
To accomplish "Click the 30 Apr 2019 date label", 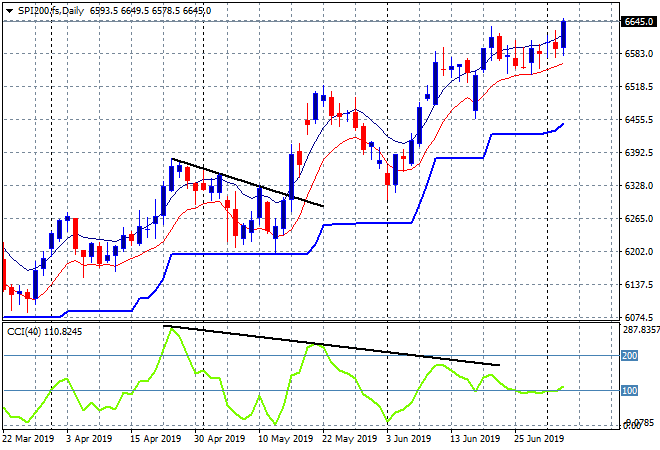I will [x=219, y=439].
